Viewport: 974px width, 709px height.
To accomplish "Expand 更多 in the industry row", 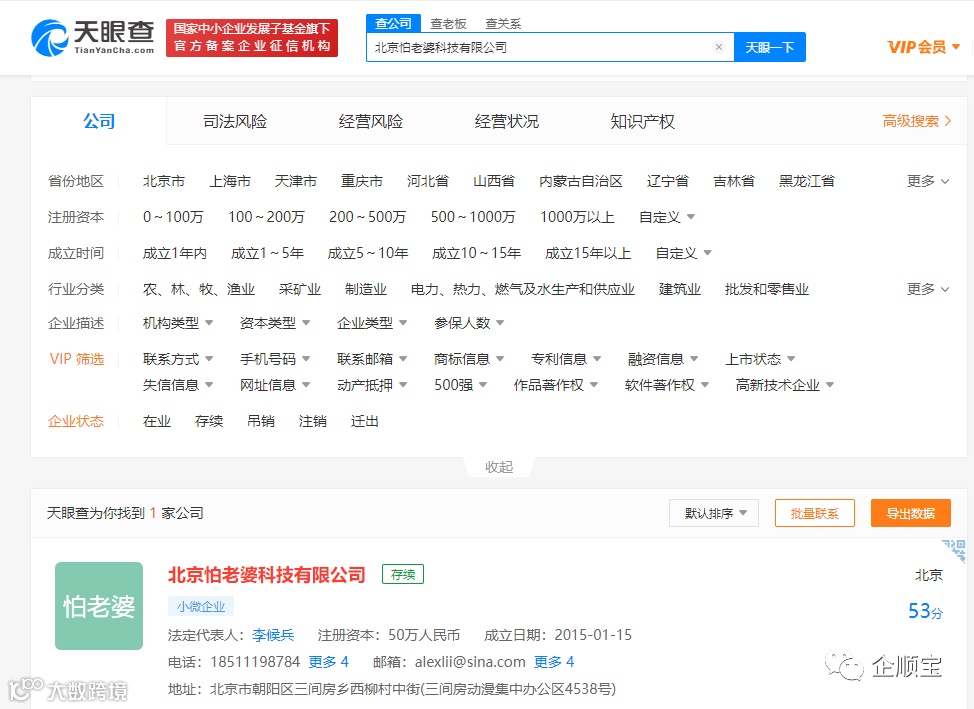I will [928, 289].
